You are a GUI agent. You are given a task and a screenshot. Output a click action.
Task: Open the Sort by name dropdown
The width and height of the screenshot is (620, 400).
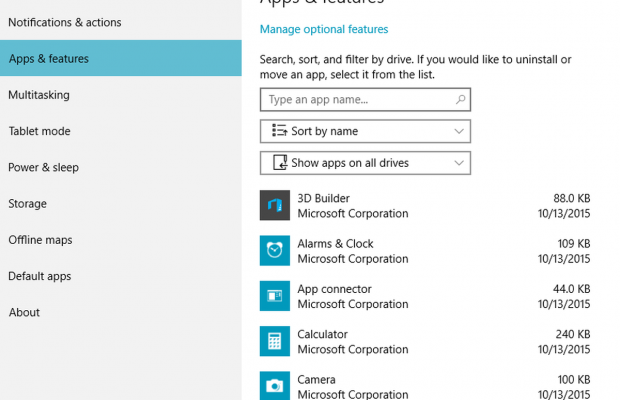(x=365, y=131)
